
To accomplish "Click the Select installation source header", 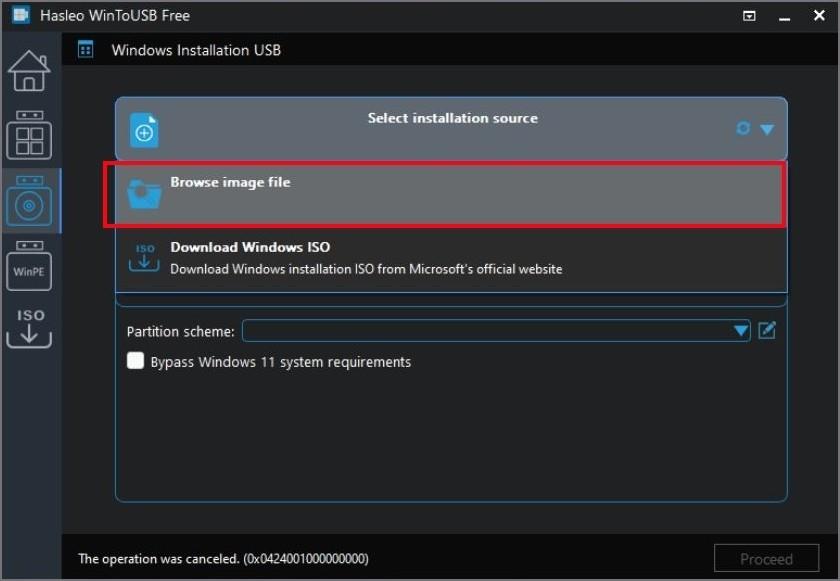I will click(452, 129).
